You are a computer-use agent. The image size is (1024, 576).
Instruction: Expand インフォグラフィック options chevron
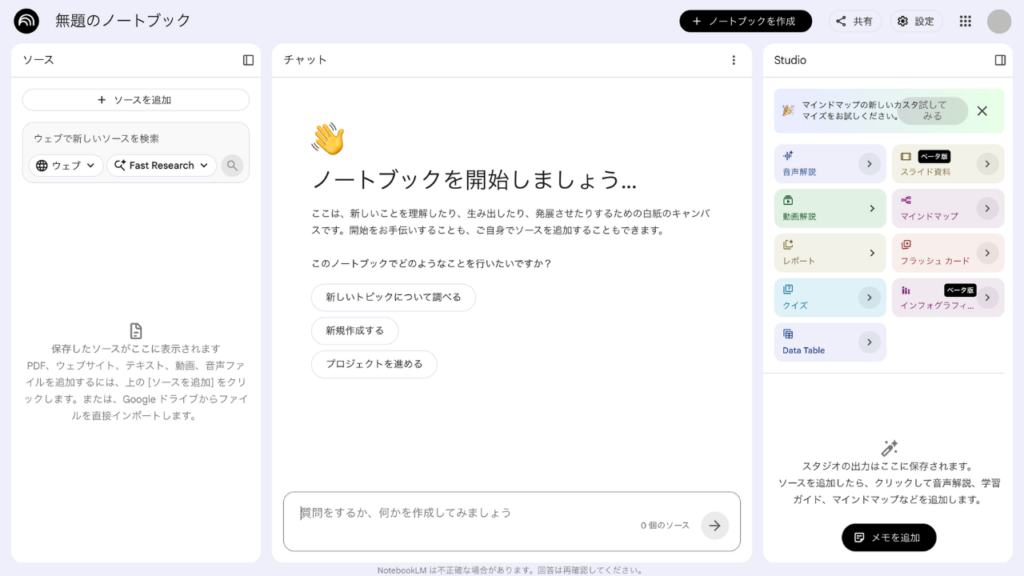click(x=987, y=298)
